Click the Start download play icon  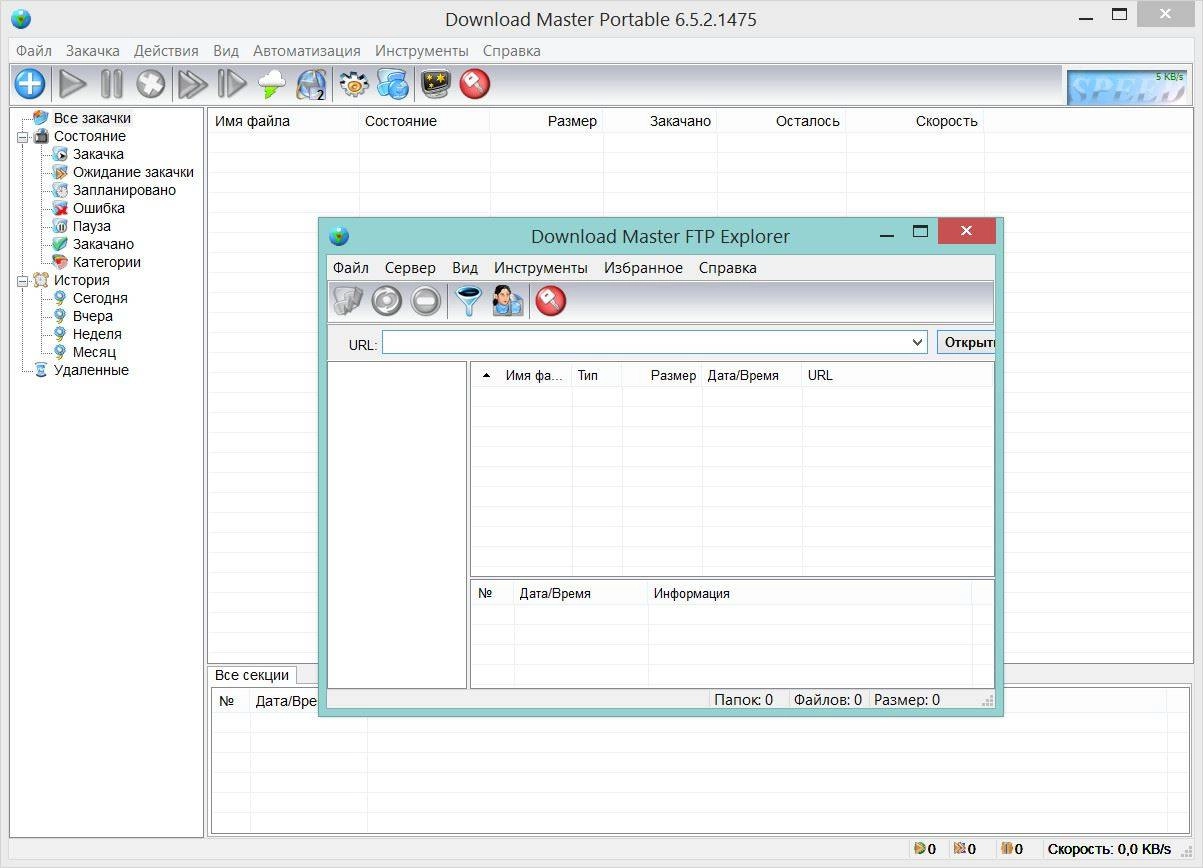pyautogui.click(x=72, y=84)
